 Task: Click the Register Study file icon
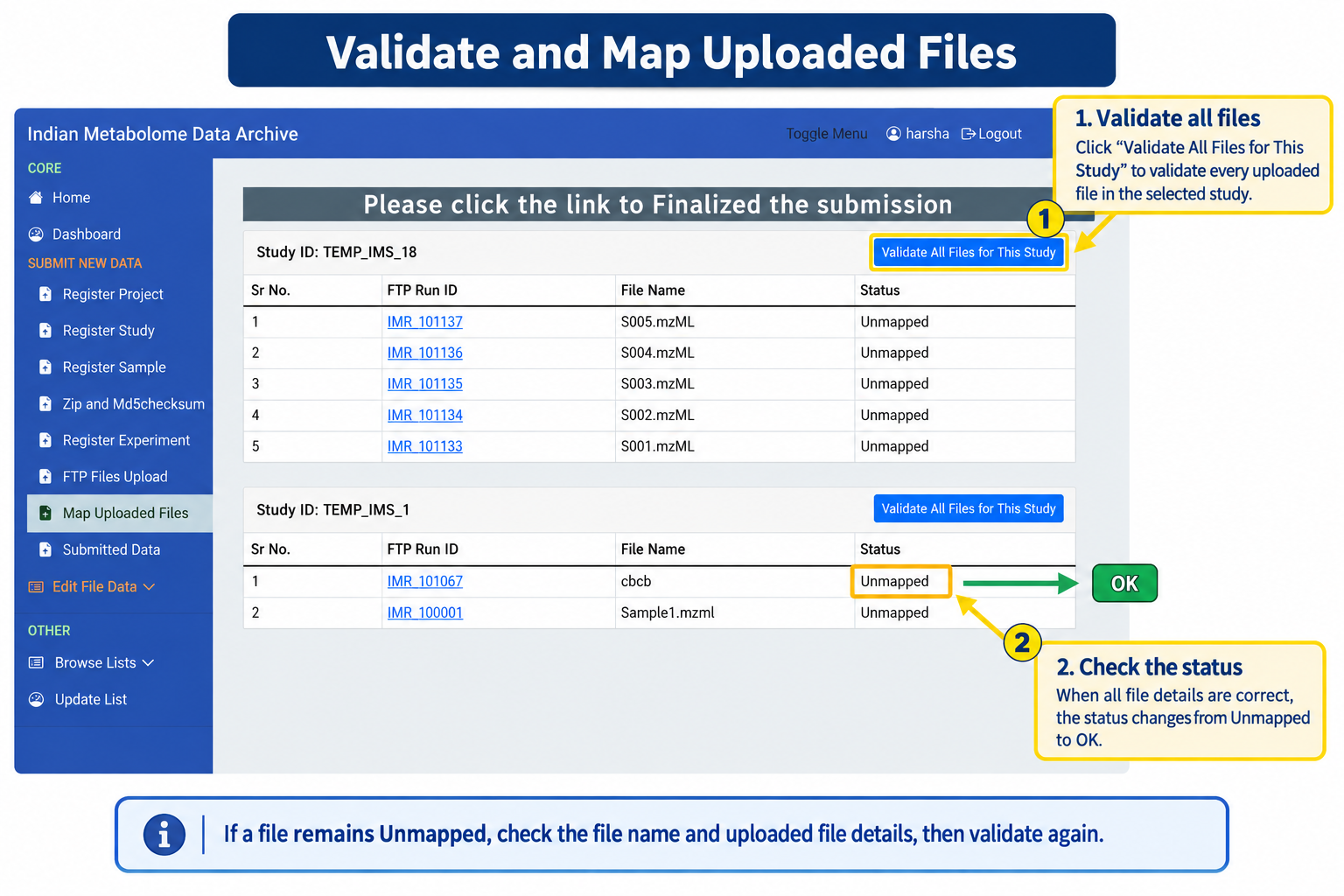tap(45, 331)
